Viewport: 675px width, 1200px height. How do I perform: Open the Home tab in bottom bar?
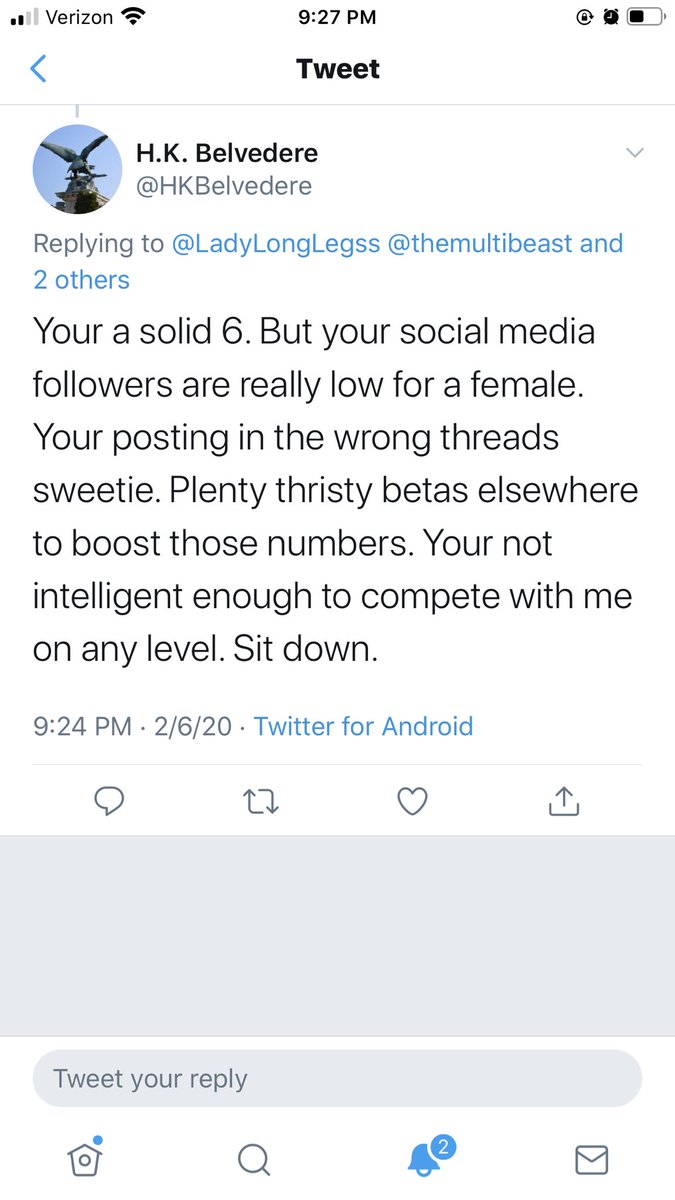(86, 1157)
